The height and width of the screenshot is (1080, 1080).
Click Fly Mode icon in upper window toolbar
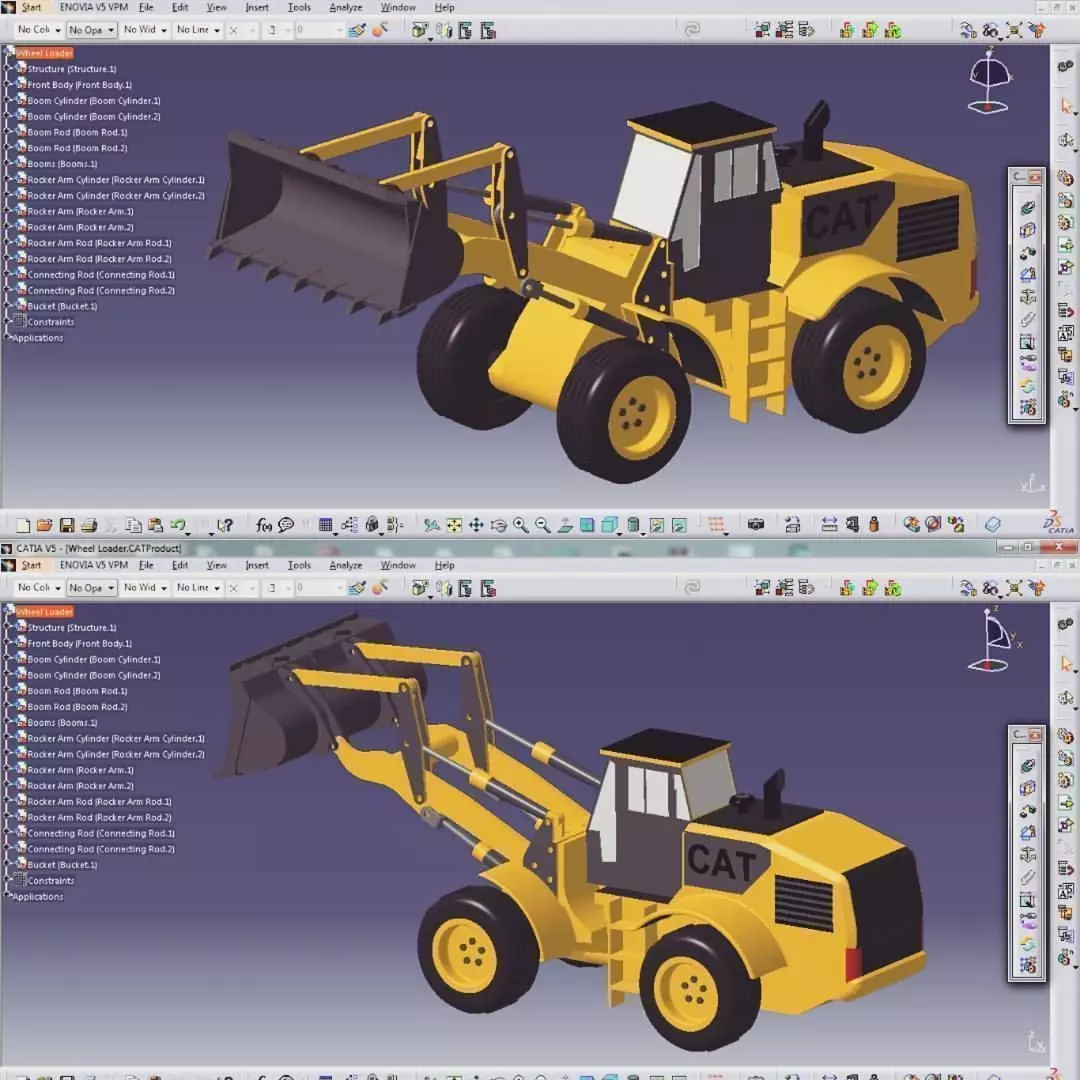coord(432,526)
